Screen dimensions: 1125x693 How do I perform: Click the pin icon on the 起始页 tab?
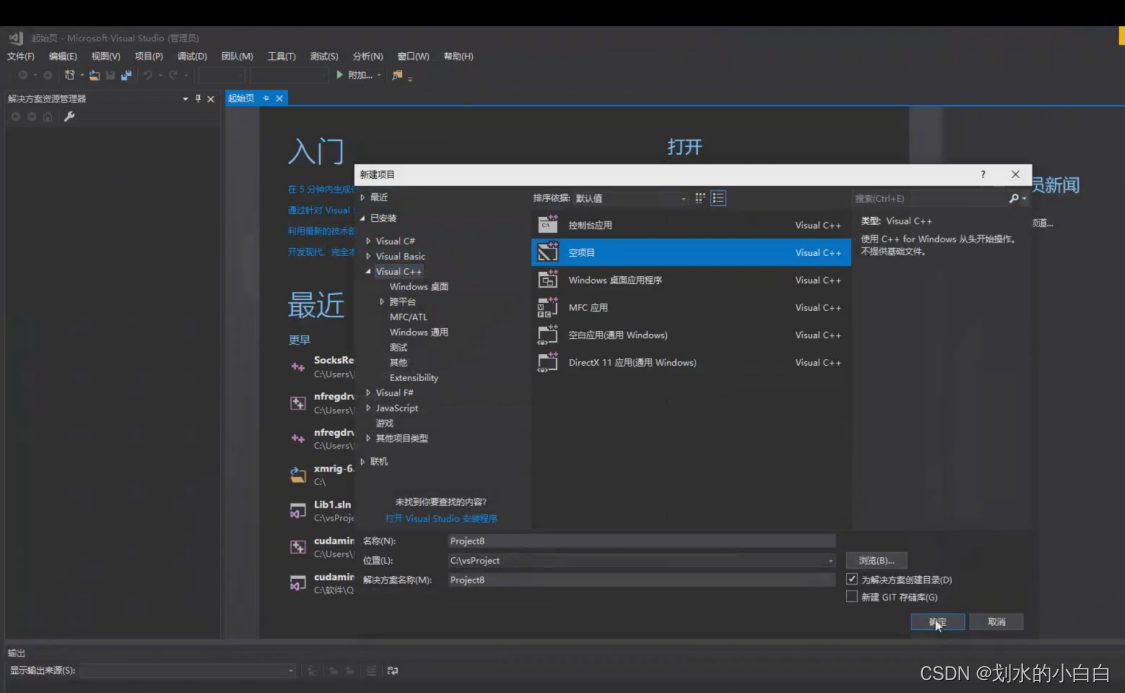point(265,98)
